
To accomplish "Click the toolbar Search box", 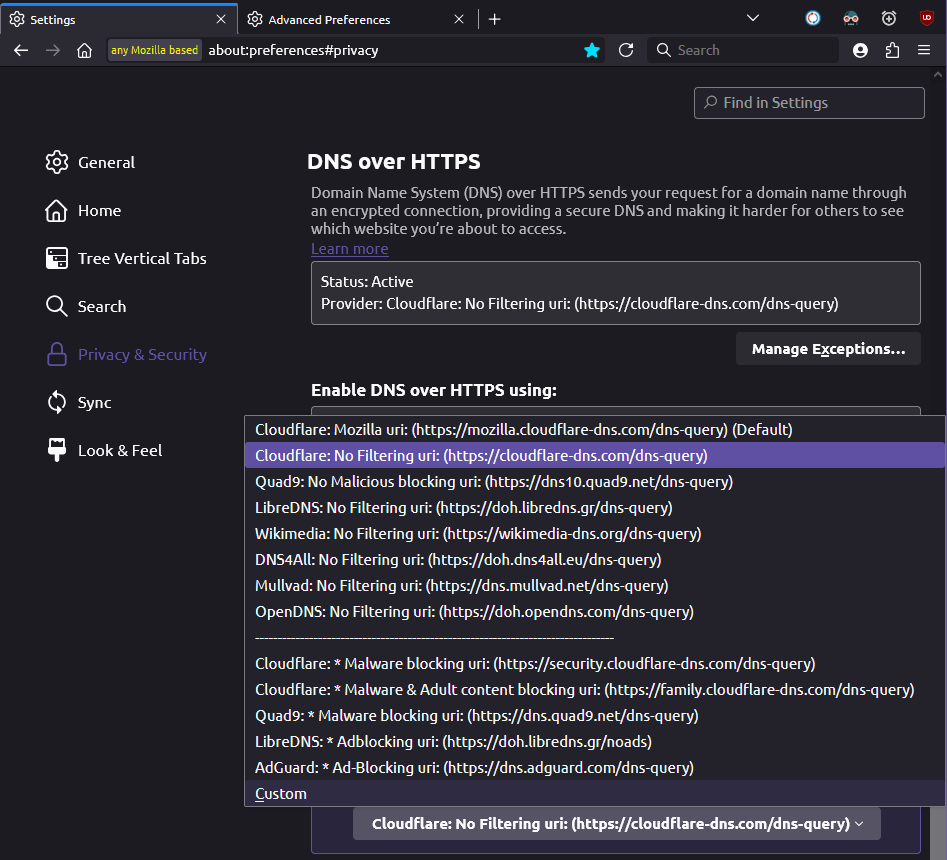I will (743, 50).
